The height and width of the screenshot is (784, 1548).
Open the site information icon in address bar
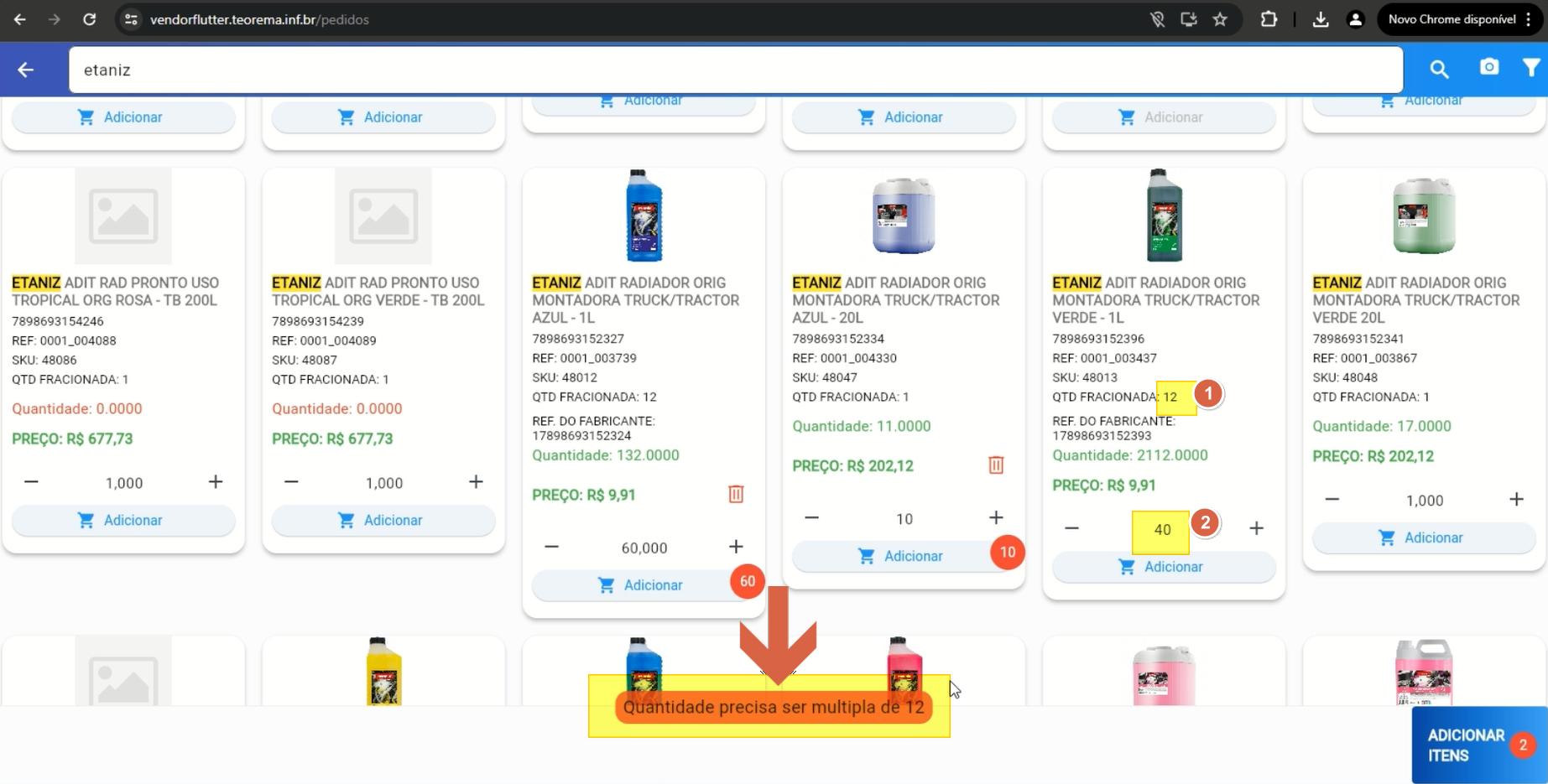[131, 19]
